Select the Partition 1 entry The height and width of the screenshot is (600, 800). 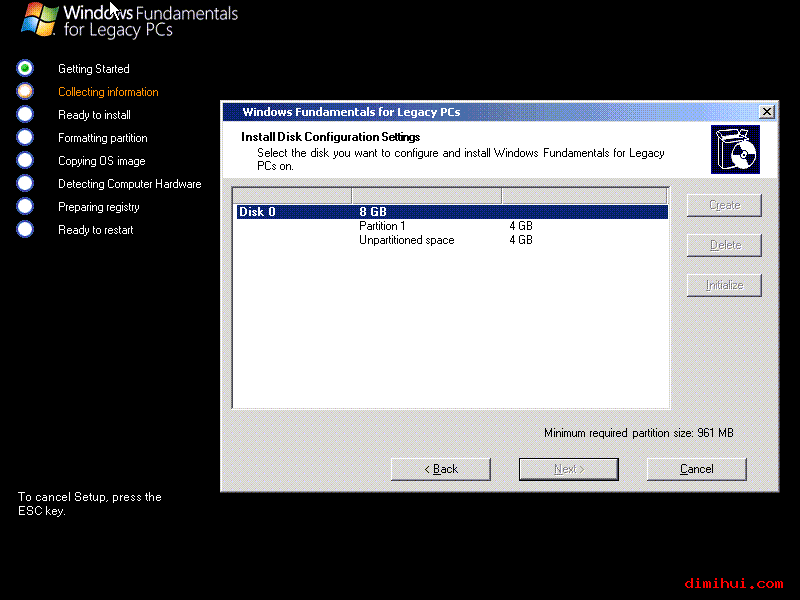[x=382, y=226]
